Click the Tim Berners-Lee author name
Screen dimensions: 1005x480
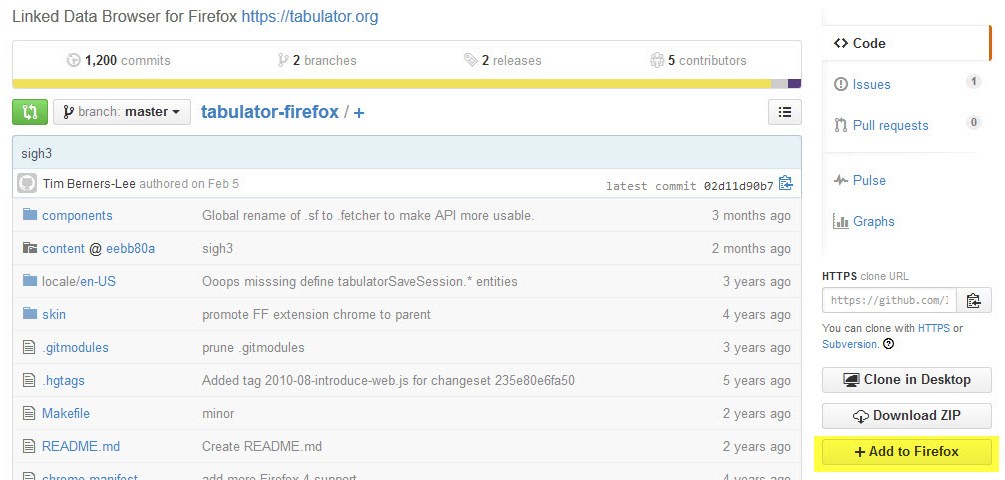click(89, 184)
